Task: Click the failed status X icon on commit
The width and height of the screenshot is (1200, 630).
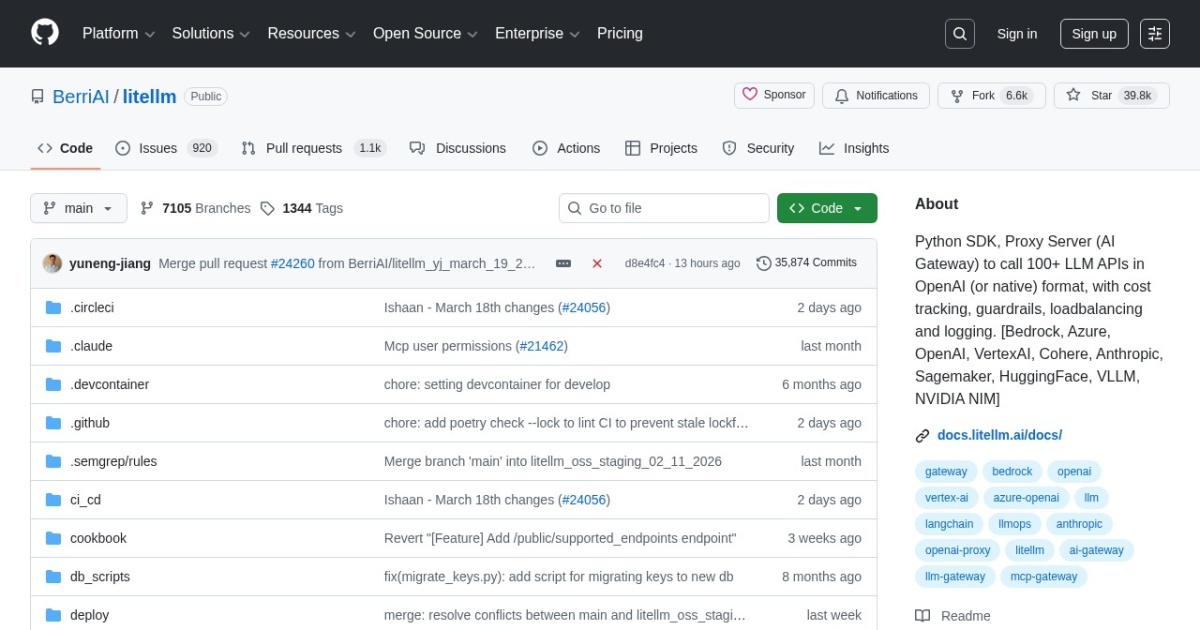Action: [x=597, y=263]
